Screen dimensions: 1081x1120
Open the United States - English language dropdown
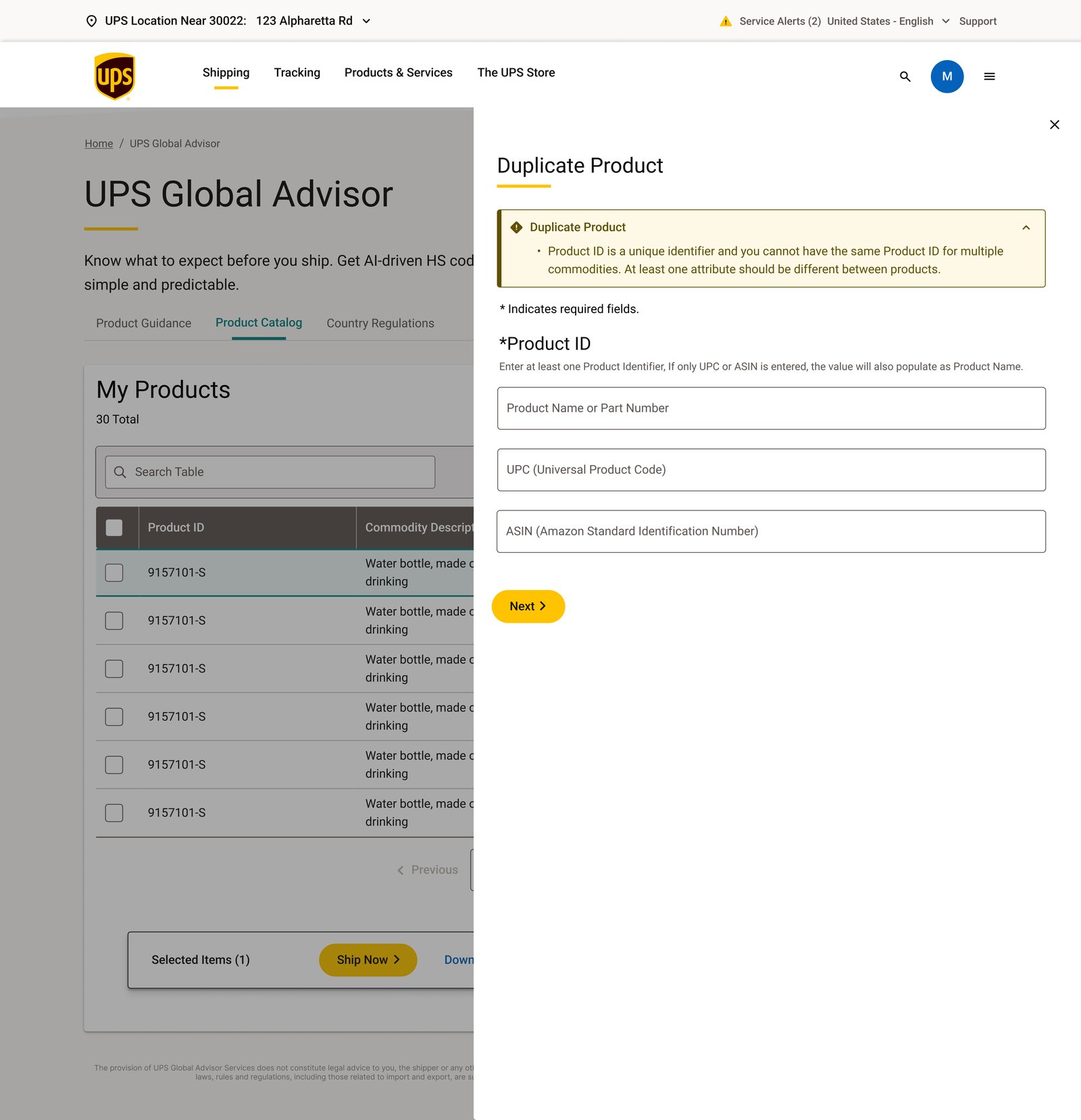coord(888,21)
